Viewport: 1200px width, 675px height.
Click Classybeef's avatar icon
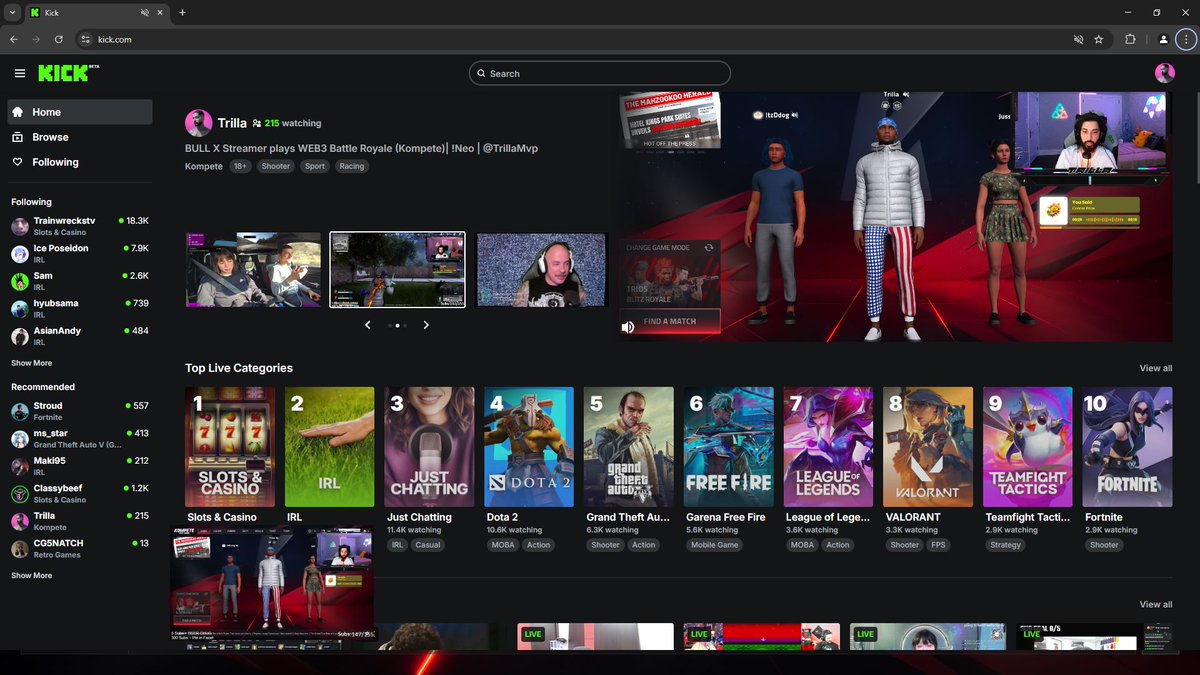(x=20, y=494)
